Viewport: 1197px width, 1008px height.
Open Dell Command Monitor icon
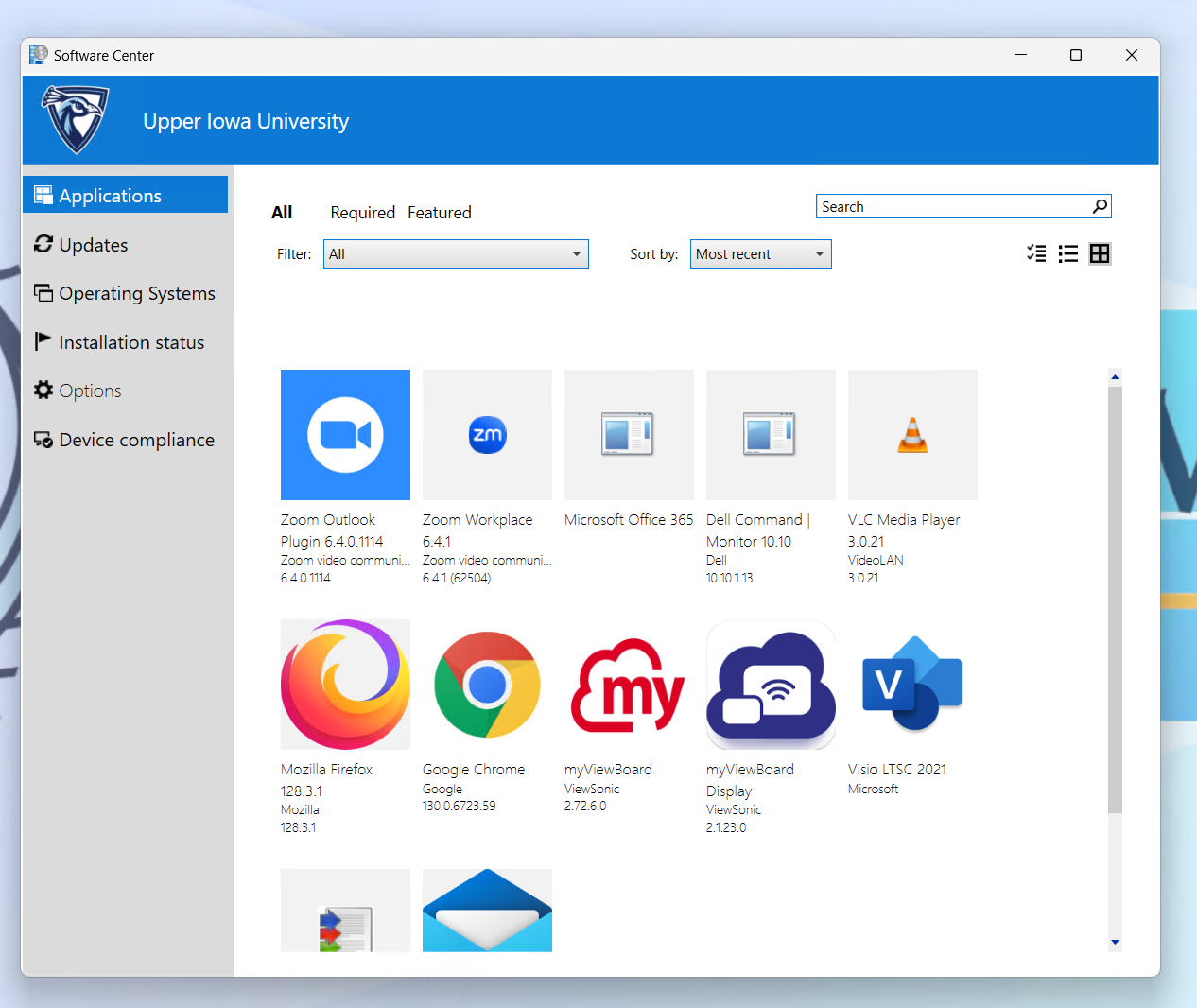pyautogui.click(x=771, y=435)
